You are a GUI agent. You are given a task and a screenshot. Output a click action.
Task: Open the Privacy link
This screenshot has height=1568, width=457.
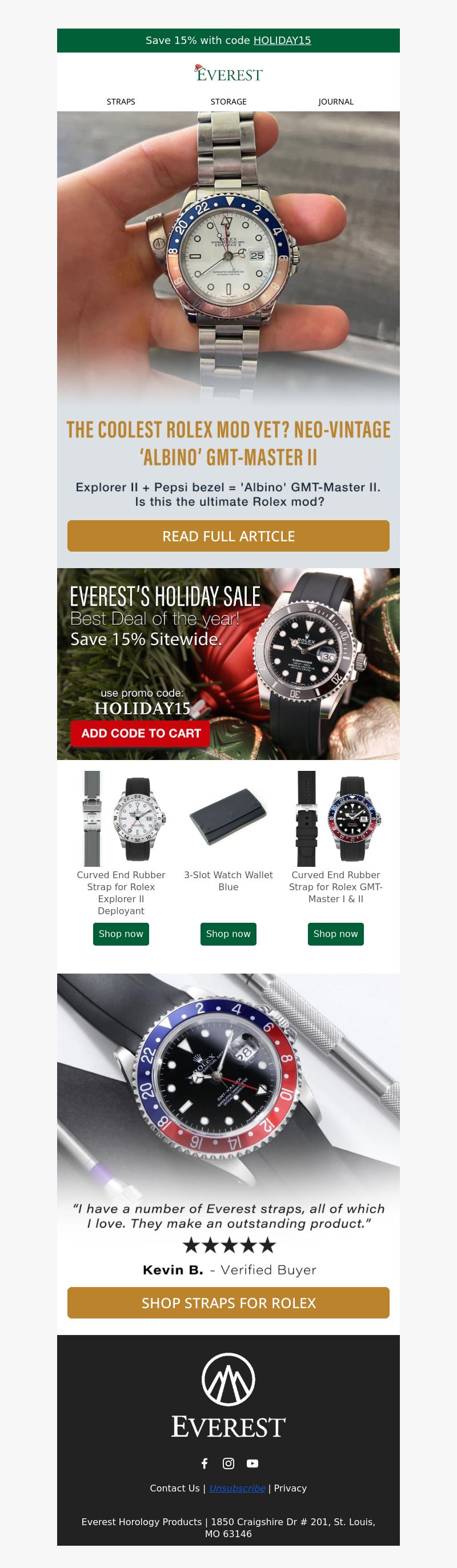(x=290, y=1487)
